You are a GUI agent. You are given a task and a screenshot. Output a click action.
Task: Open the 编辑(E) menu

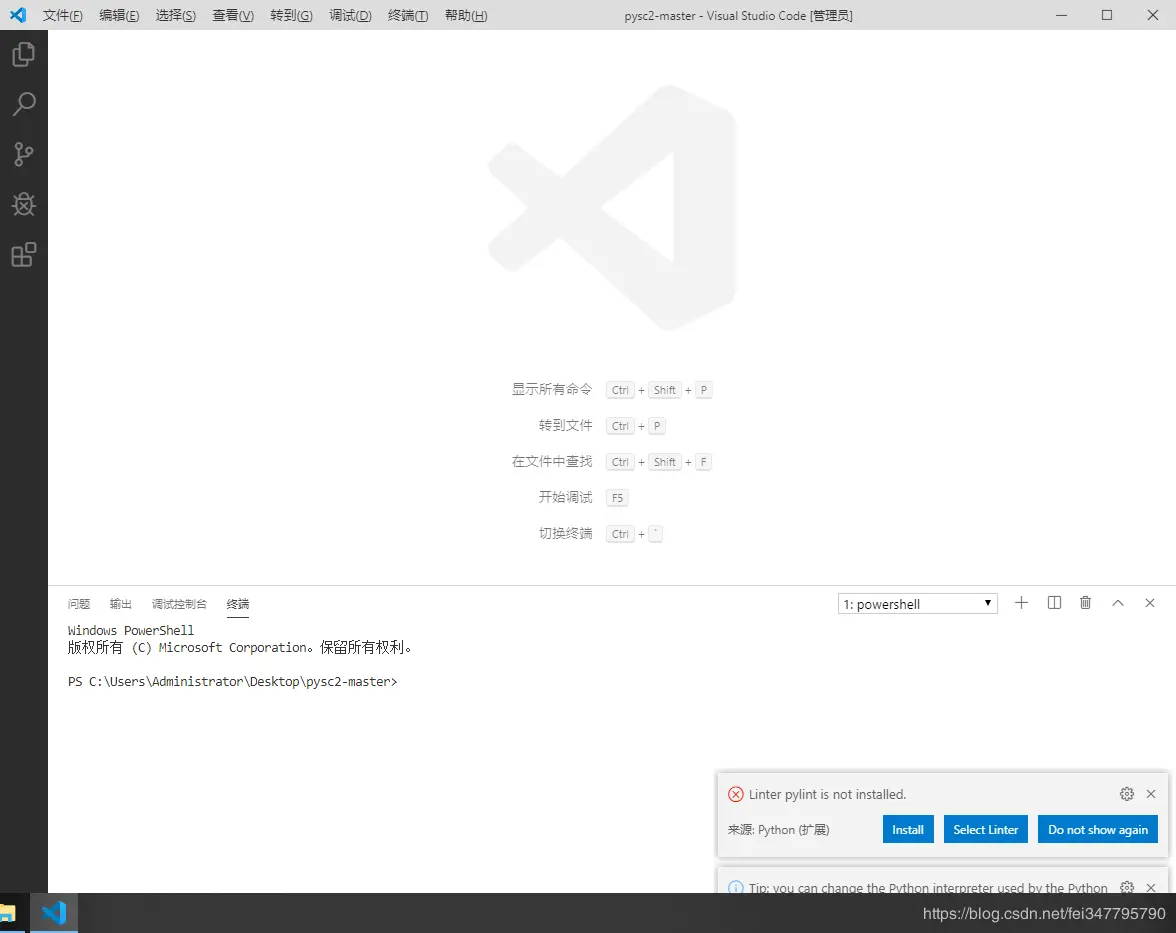pos(119,16)
